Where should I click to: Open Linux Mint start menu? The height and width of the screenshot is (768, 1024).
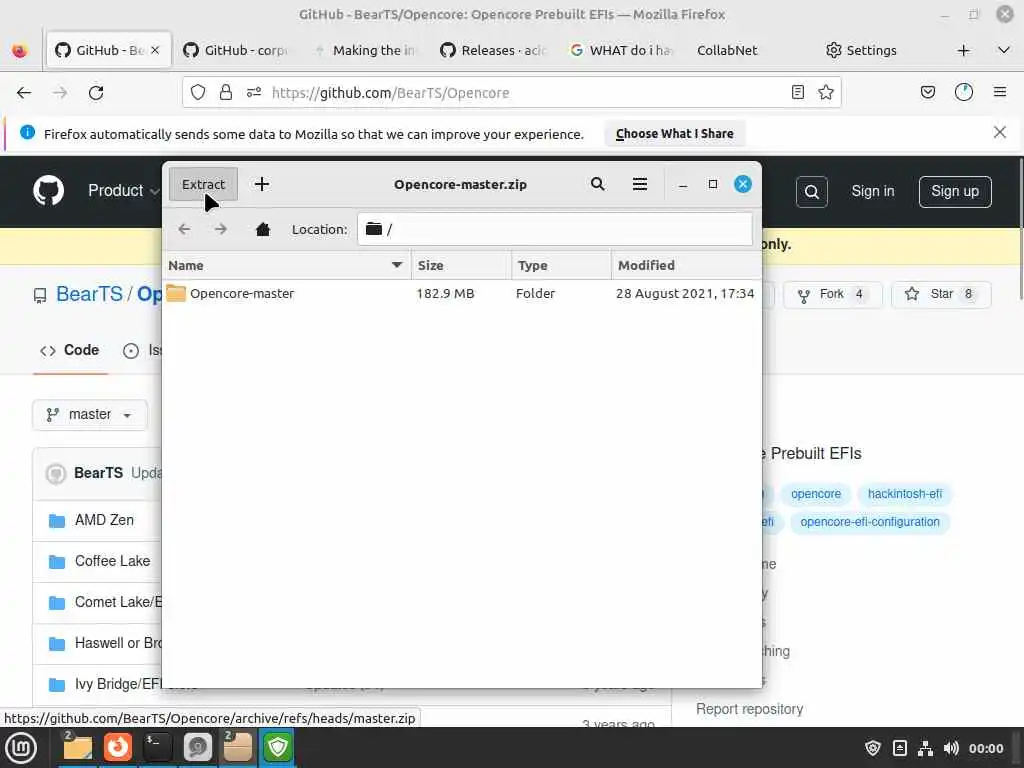(x=21, y=748)
